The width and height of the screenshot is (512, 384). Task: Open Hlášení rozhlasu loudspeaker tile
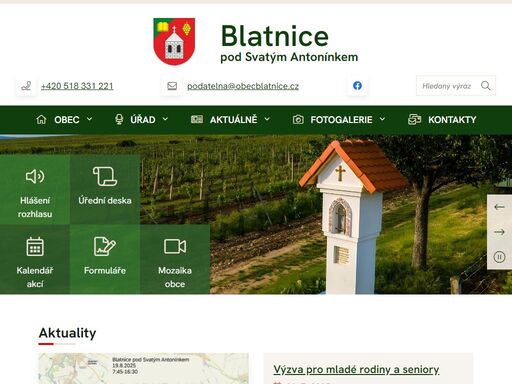point(35,189)
